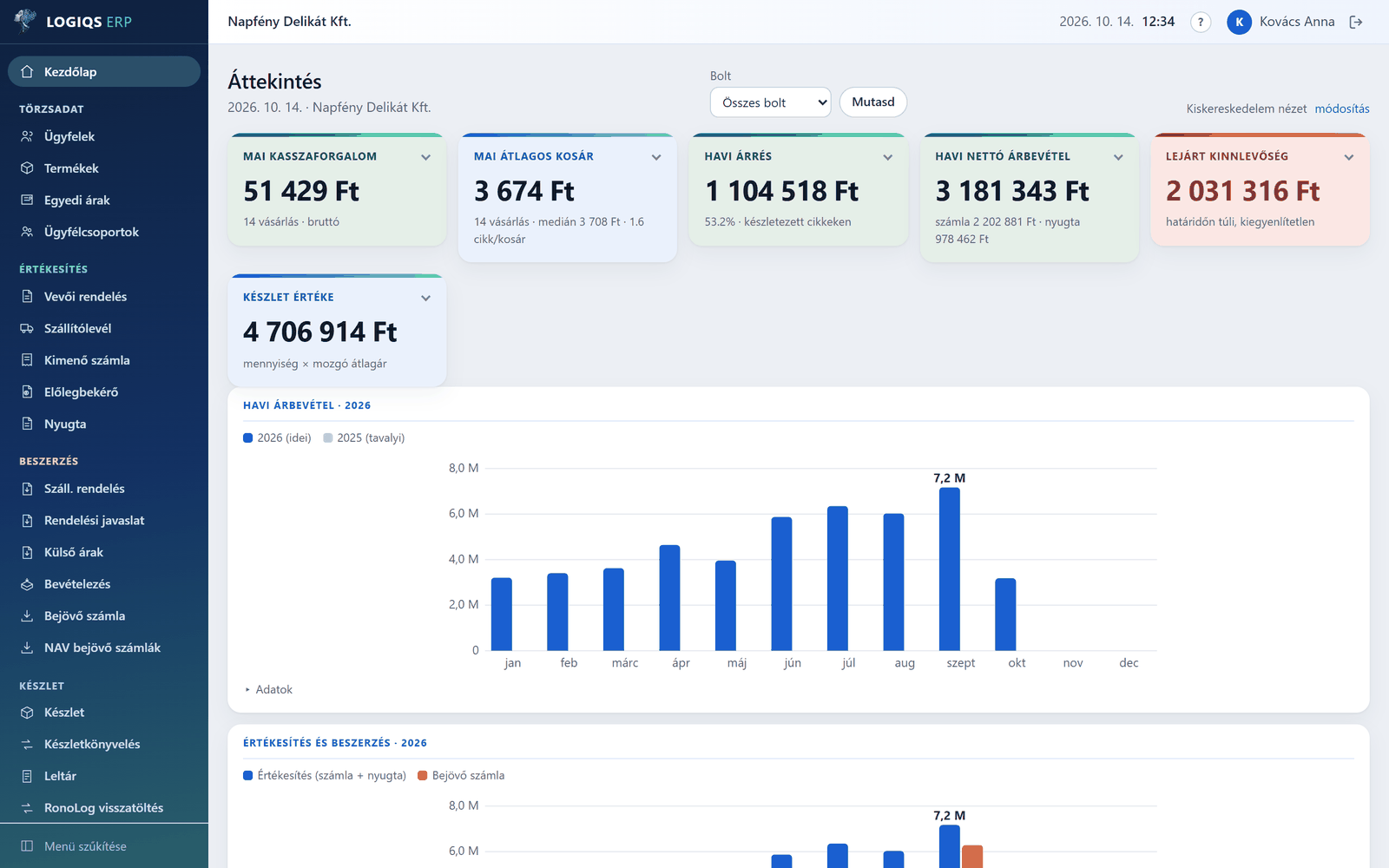
Task: Toggle Bejövő számla legend series
Action: [x=461, y=776]
